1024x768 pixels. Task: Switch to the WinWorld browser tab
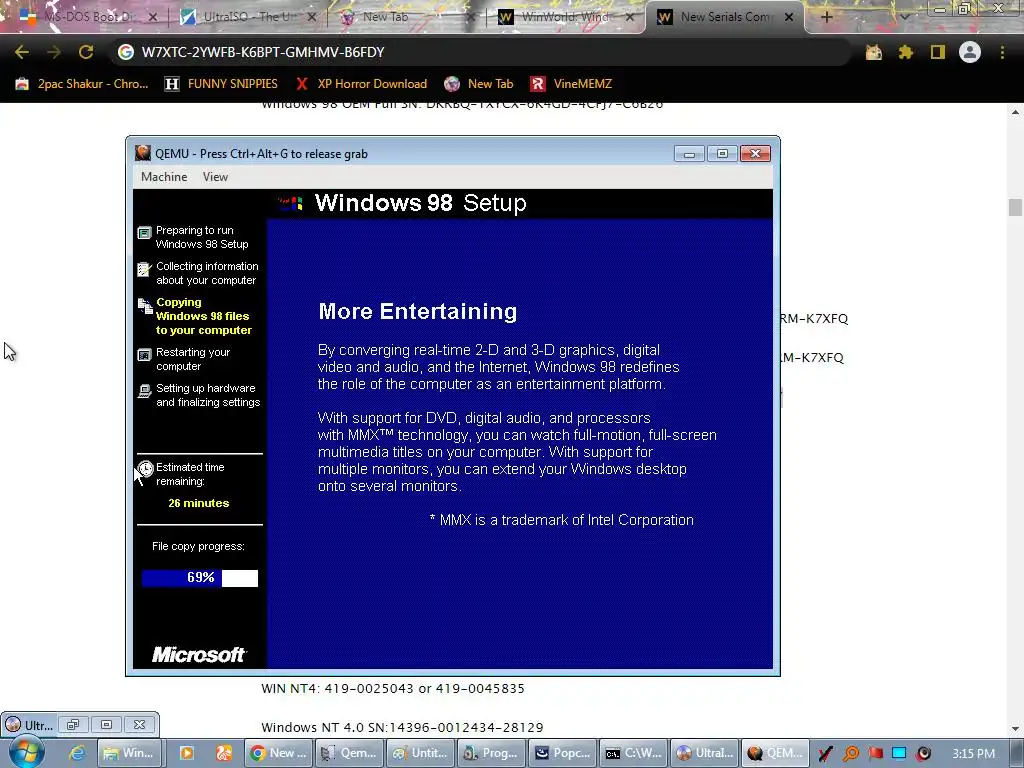click(x=565, y=17)
